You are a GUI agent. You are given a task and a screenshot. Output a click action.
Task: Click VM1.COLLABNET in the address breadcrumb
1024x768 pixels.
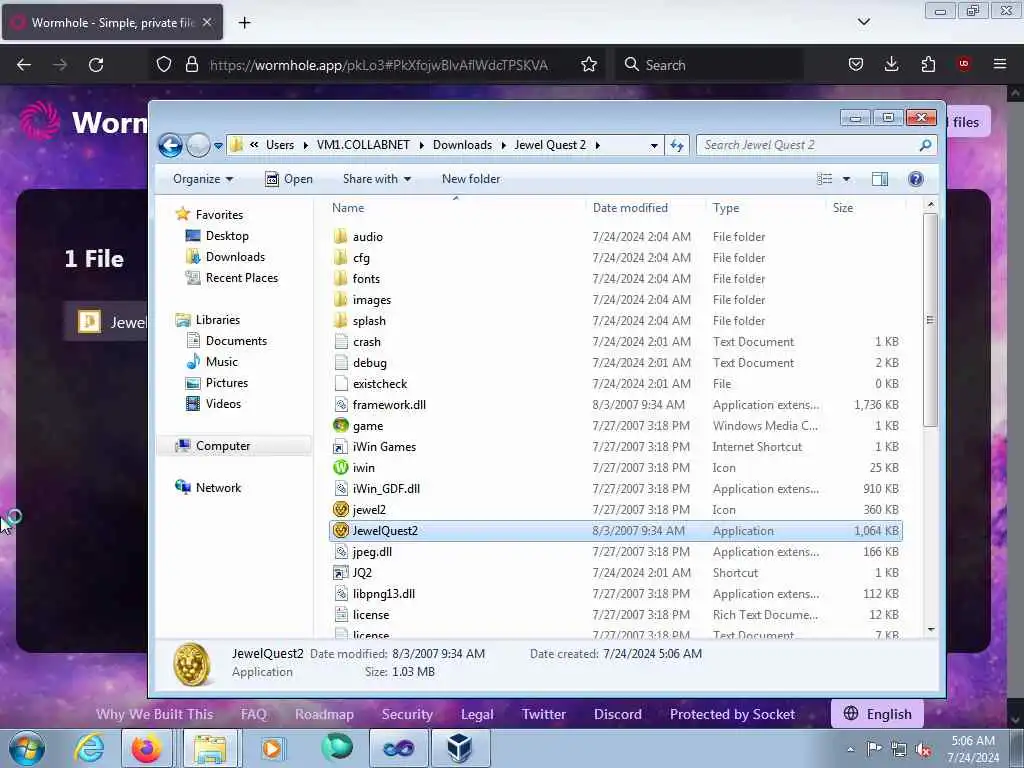click(x=363, y=145)
